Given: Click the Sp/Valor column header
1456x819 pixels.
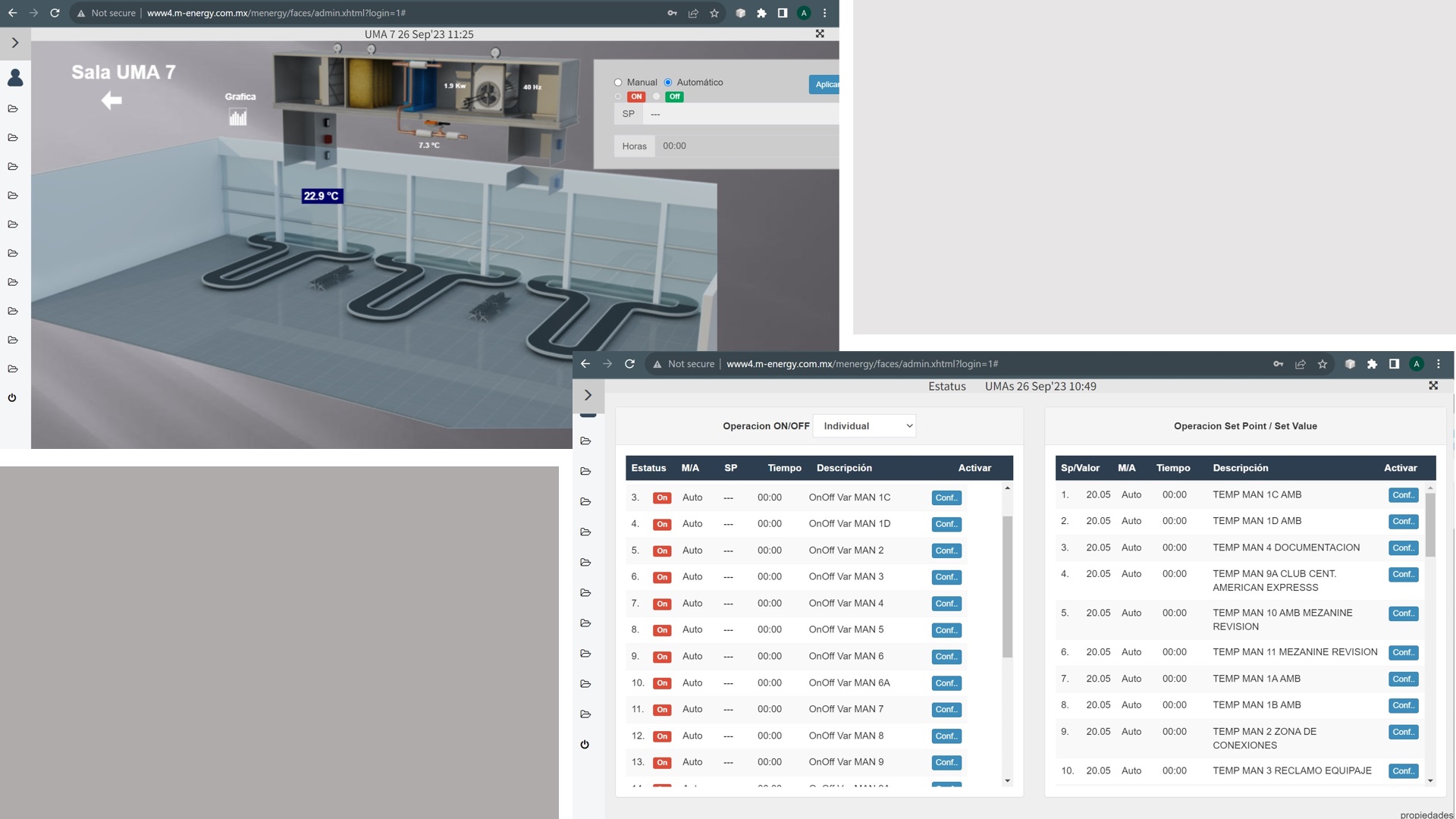Looking at the screenshot, I should [x=1080, y=468].
